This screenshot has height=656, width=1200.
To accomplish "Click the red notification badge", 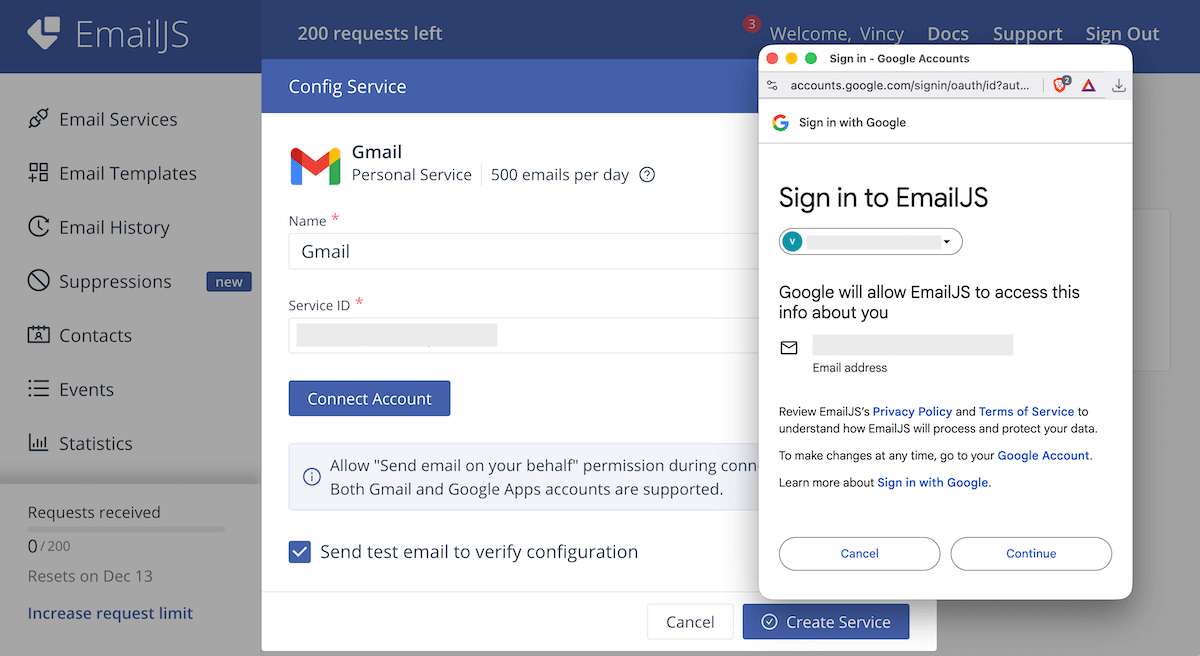I will coord(752,24).
